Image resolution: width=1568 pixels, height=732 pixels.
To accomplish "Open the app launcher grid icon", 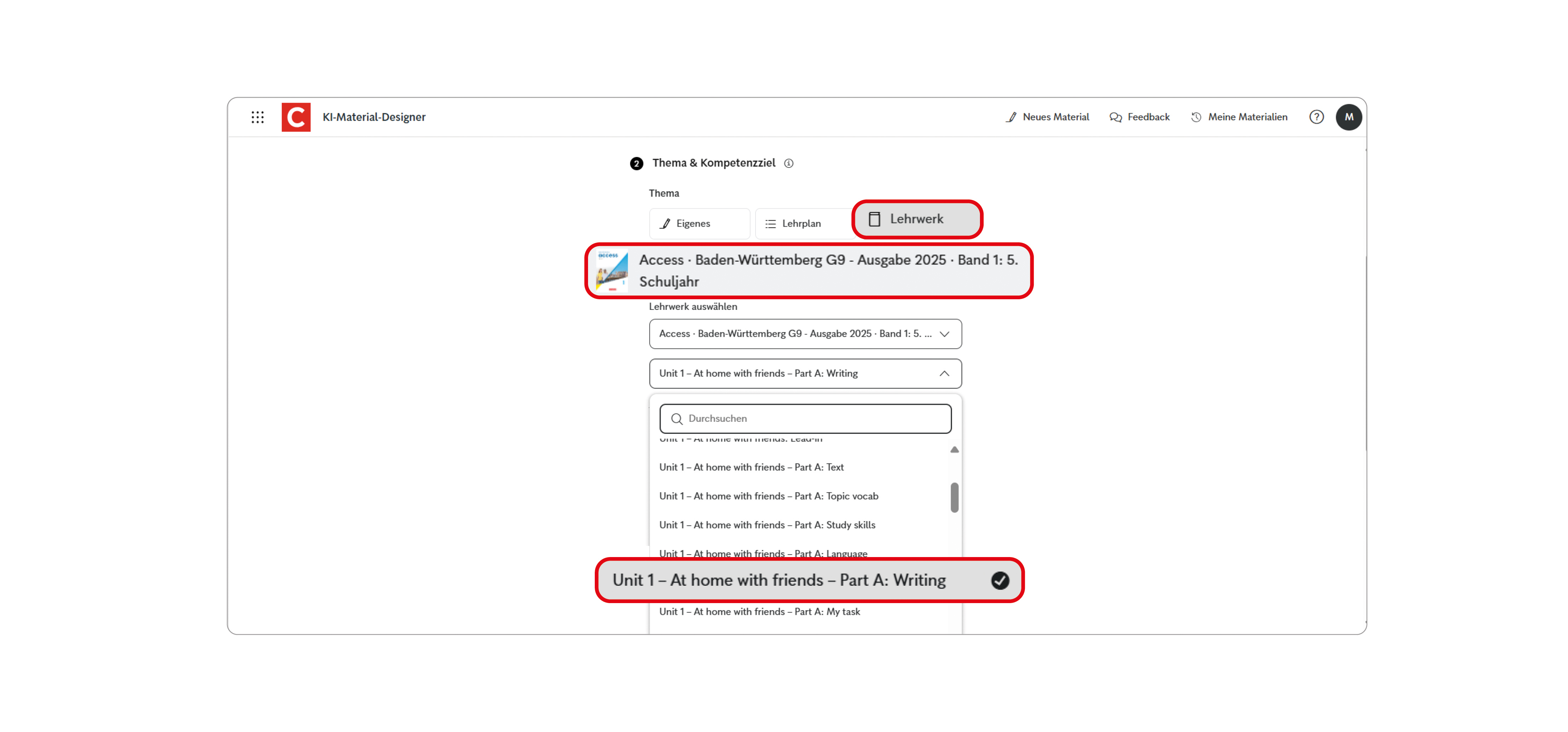I will [257, 117].
